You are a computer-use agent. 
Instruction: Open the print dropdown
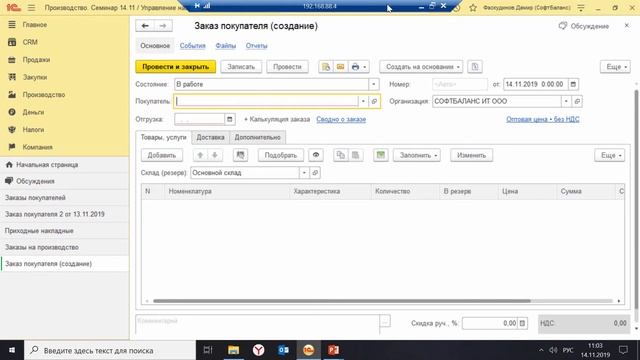pos(359,67)
